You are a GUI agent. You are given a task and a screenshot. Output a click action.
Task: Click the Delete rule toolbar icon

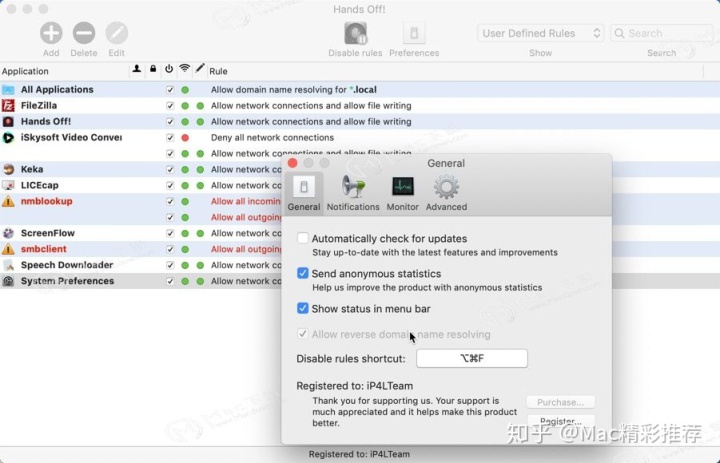click(84, 34)
